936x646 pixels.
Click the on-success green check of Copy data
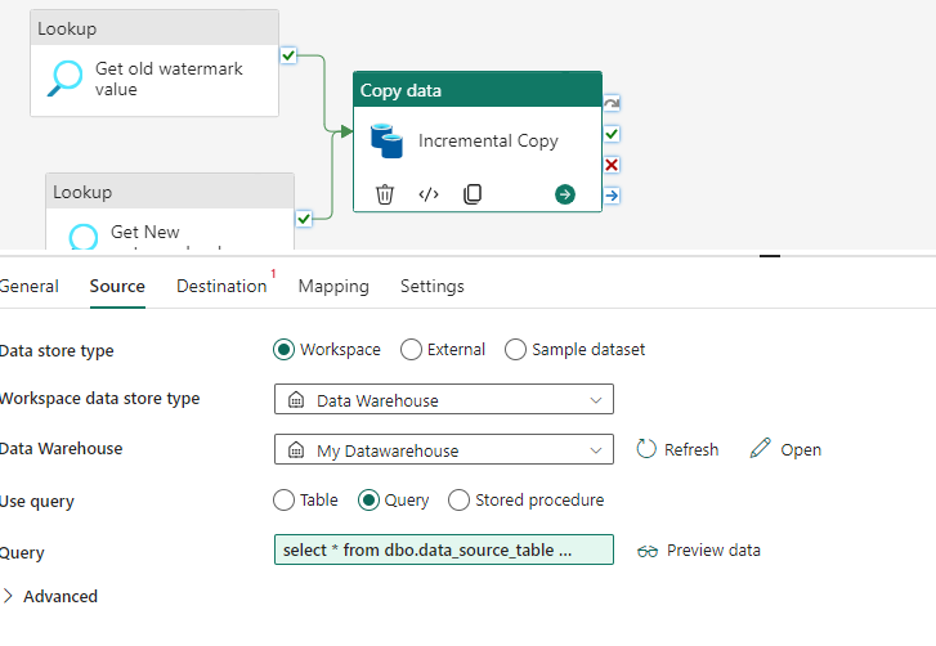612,134
